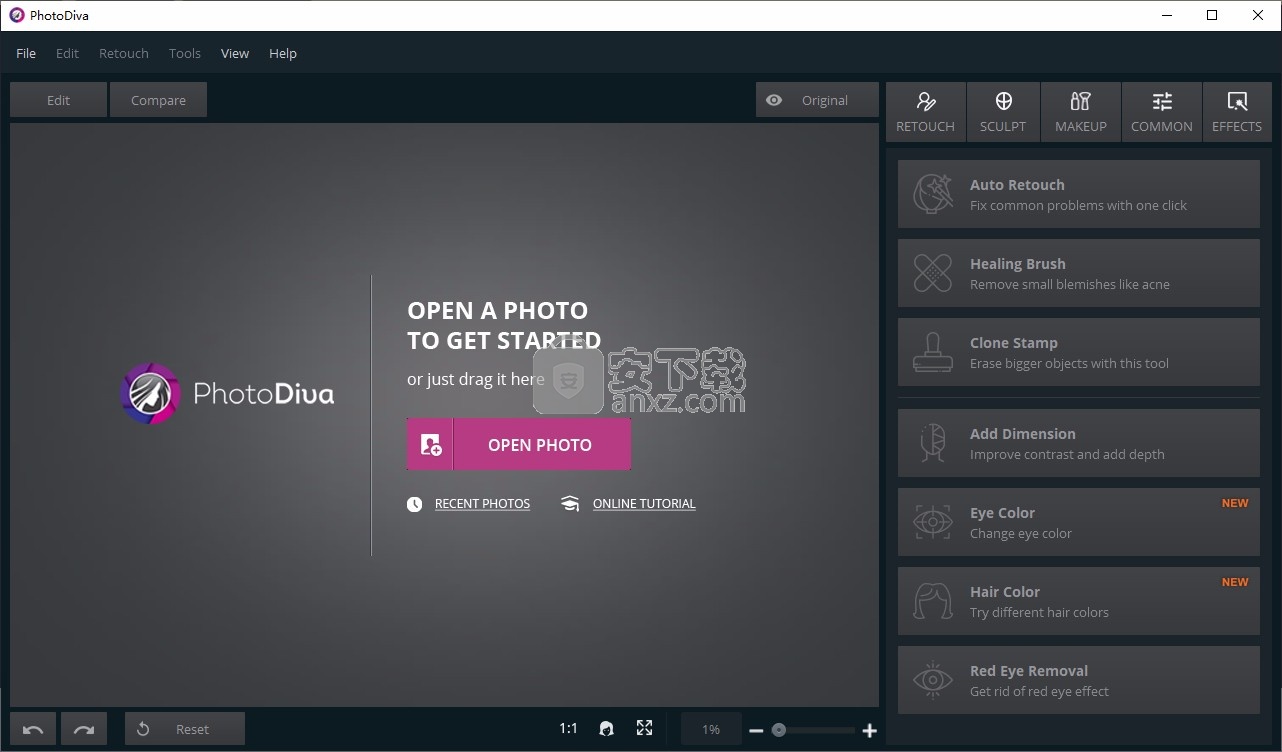Image resolution: width=1282 pixels, height=752 pixels.
Task: Click 'Change eye color' description text
Action: (1021, 533)
